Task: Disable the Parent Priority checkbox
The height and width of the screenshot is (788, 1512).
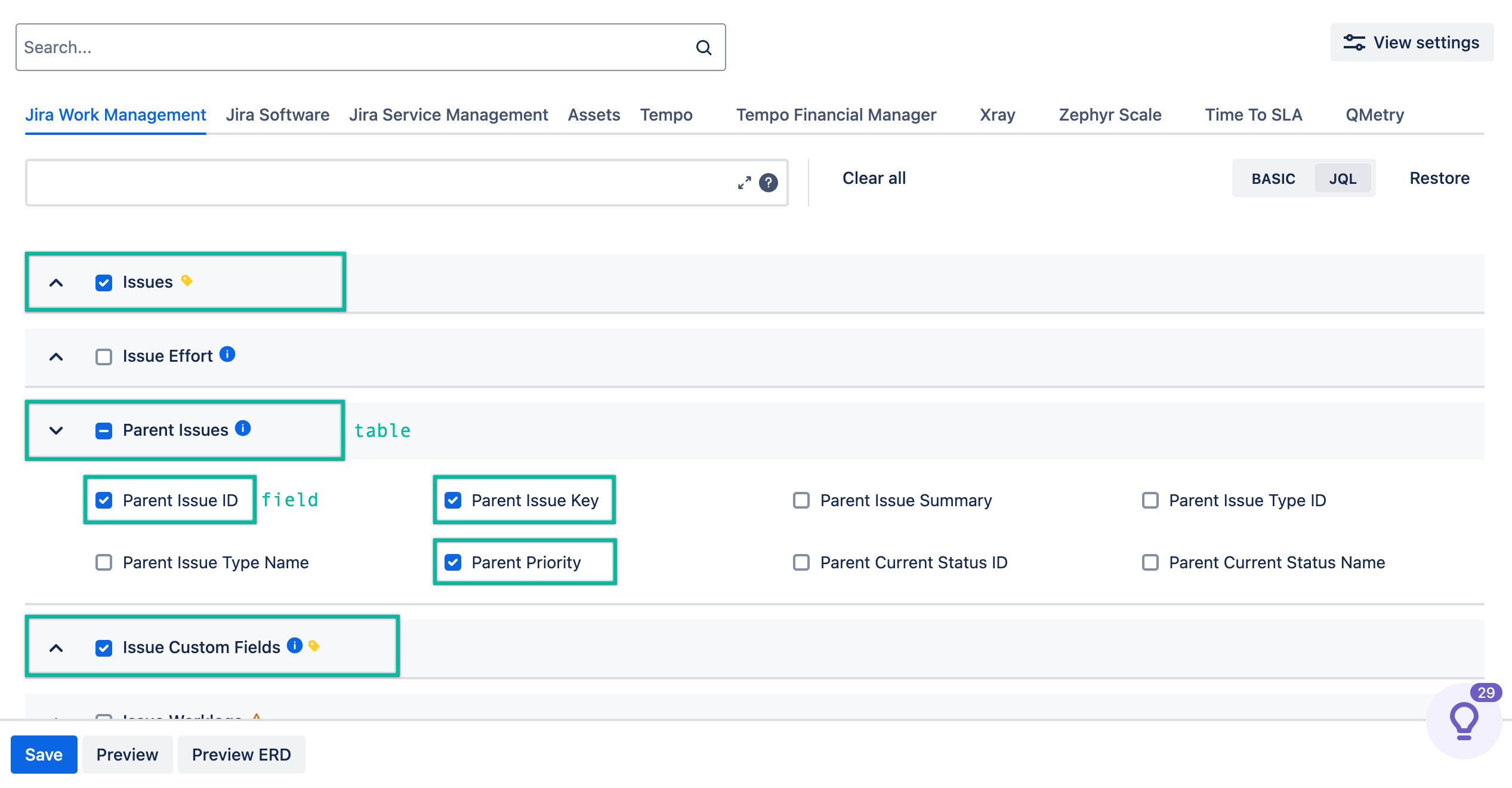Action: [453, 562]
